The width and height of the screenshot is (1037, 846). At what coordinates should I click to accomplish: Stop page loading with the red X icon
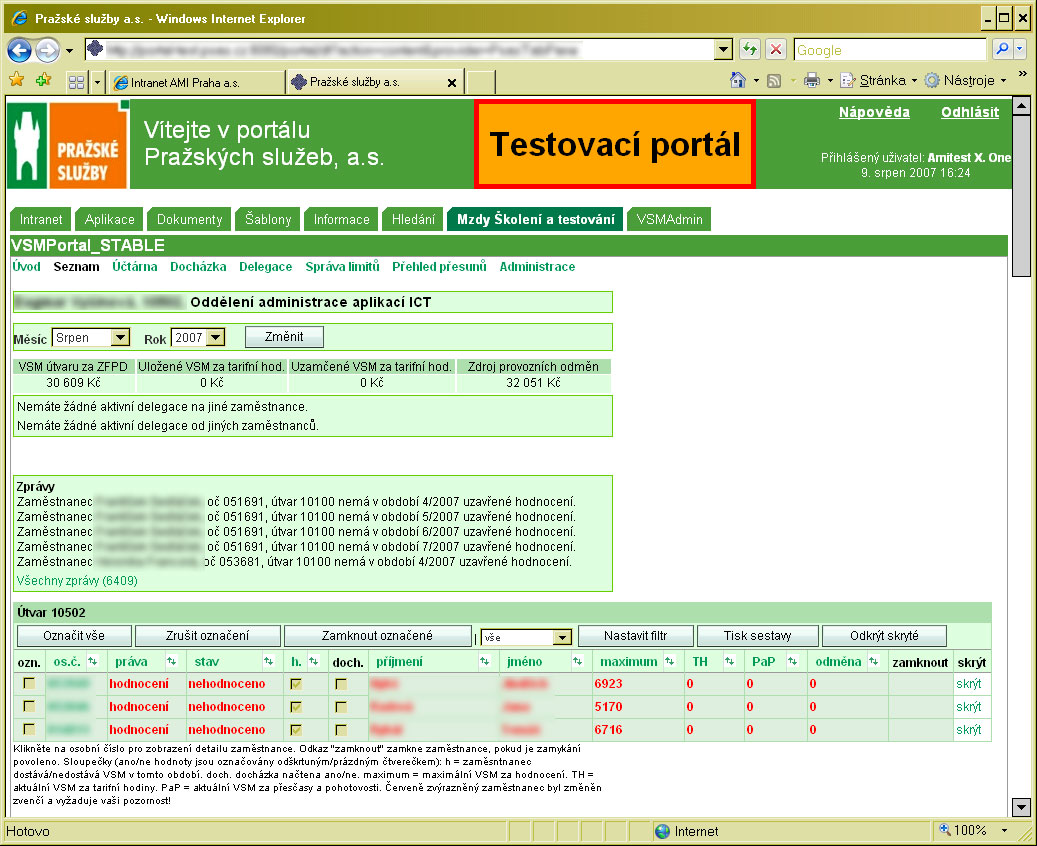pyautogui.click(x=776, y=49)
